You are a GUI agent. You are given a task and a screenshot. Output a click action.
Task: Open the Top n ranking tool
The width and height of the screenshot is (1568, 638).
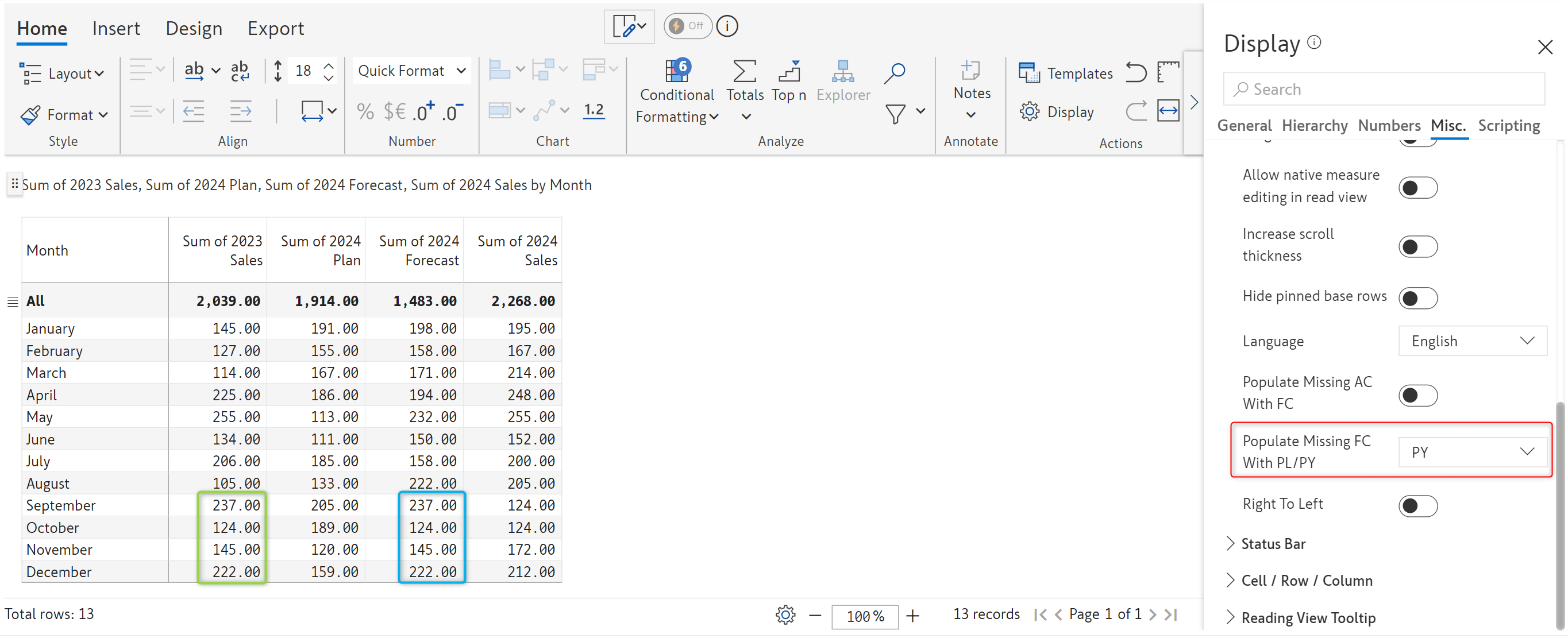789,71
